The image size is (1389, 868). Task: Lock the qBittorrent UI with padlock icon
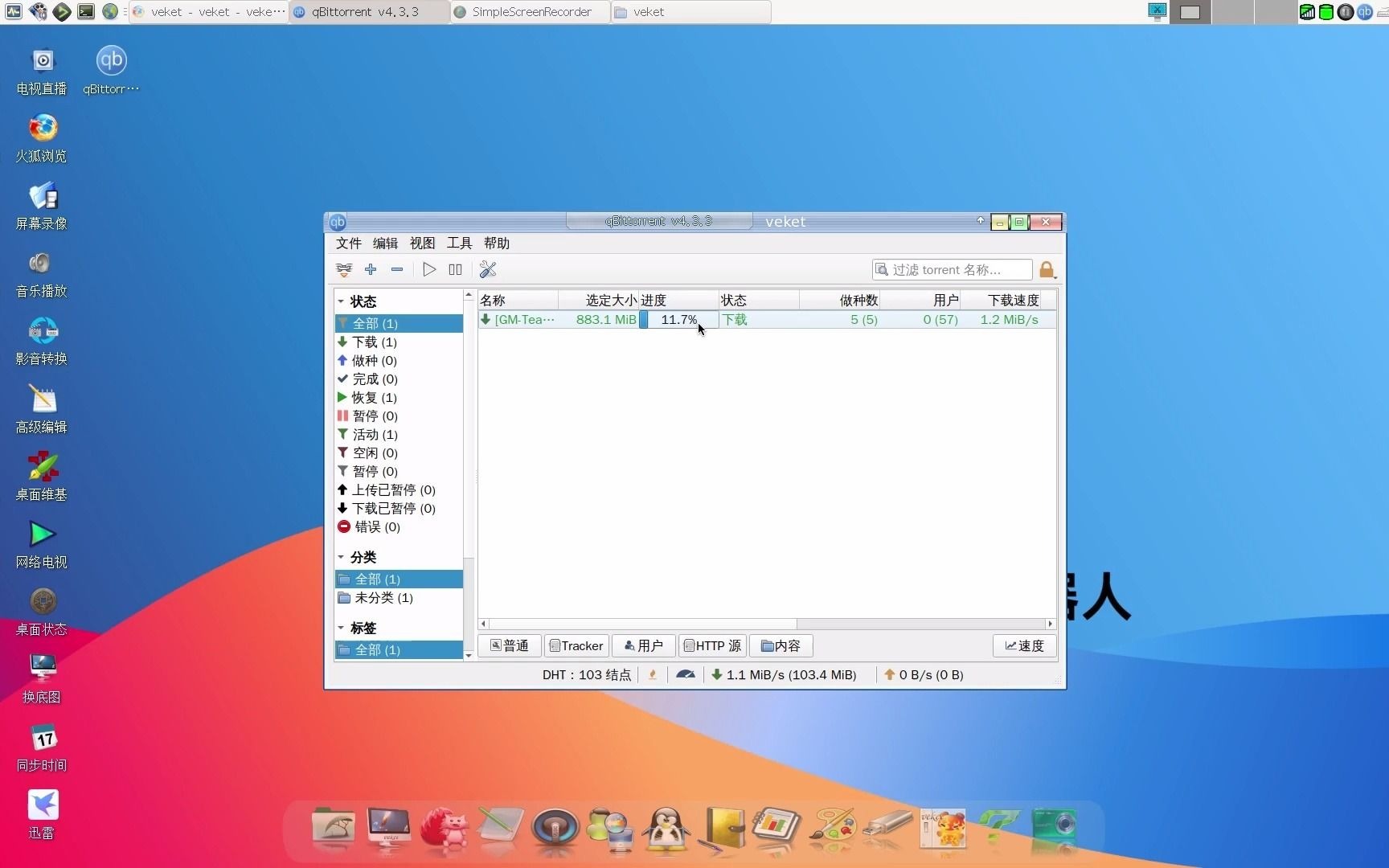click(1047, 269)
